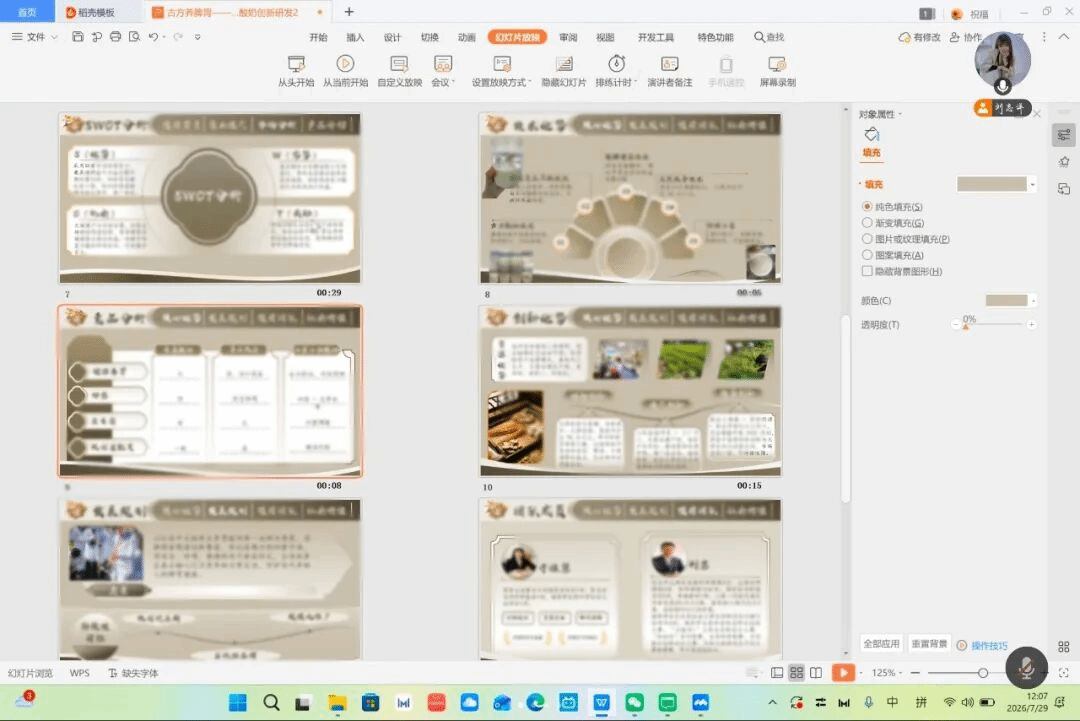Open the 会议 meeting dropdown
The image size is (1080, 721).
(443, 82)
